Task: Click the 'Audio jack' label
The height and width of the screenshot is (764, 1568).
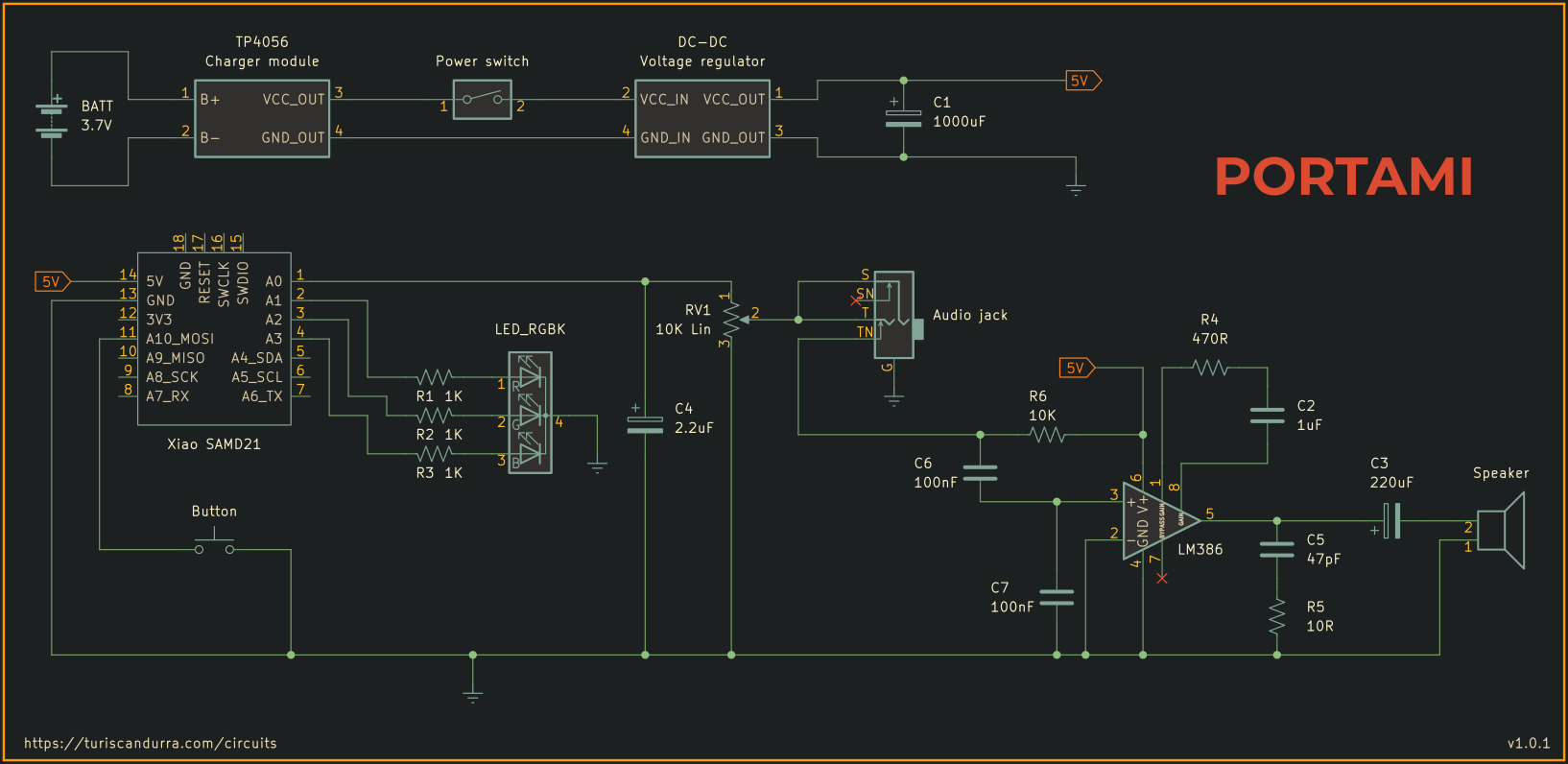Action: point(970,315)
